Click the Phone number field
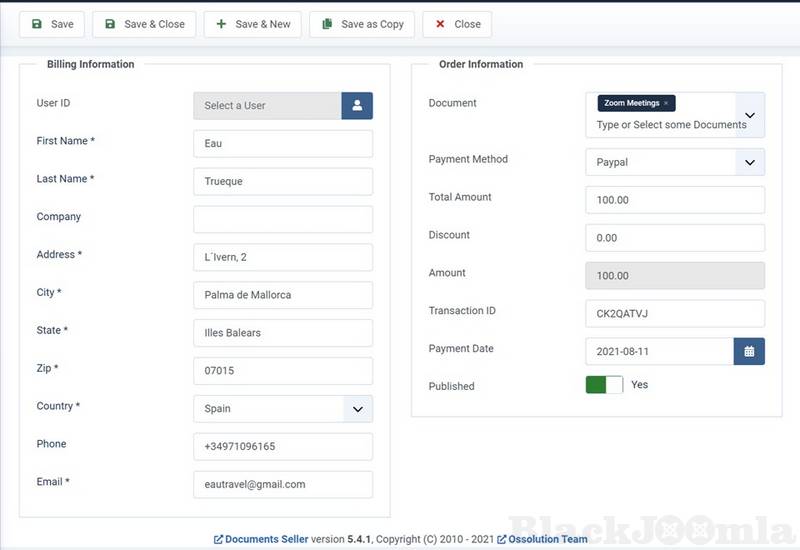 point(282,446)
